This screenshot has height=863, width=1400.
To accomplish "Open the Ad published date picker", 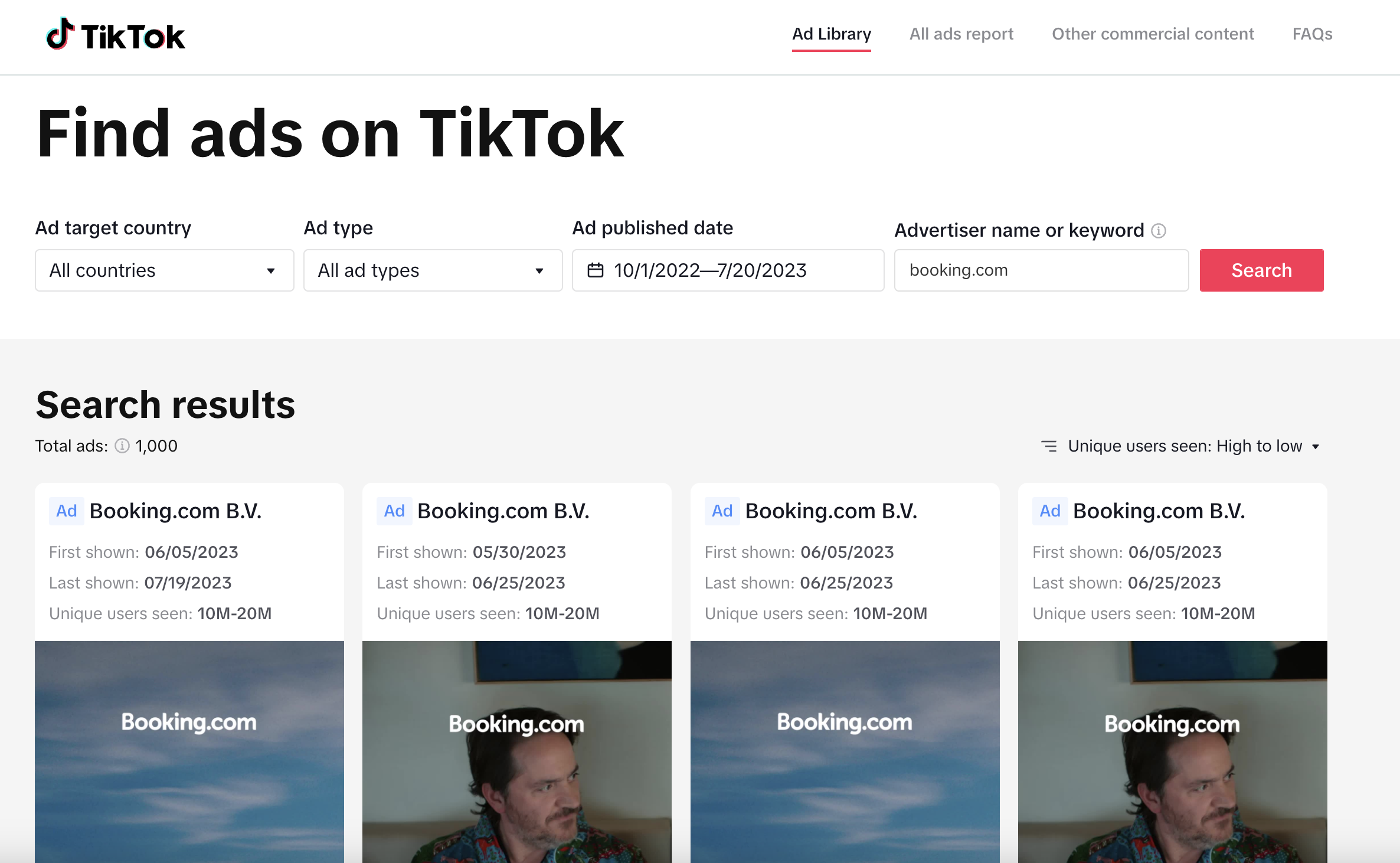I will click(728, 270).
